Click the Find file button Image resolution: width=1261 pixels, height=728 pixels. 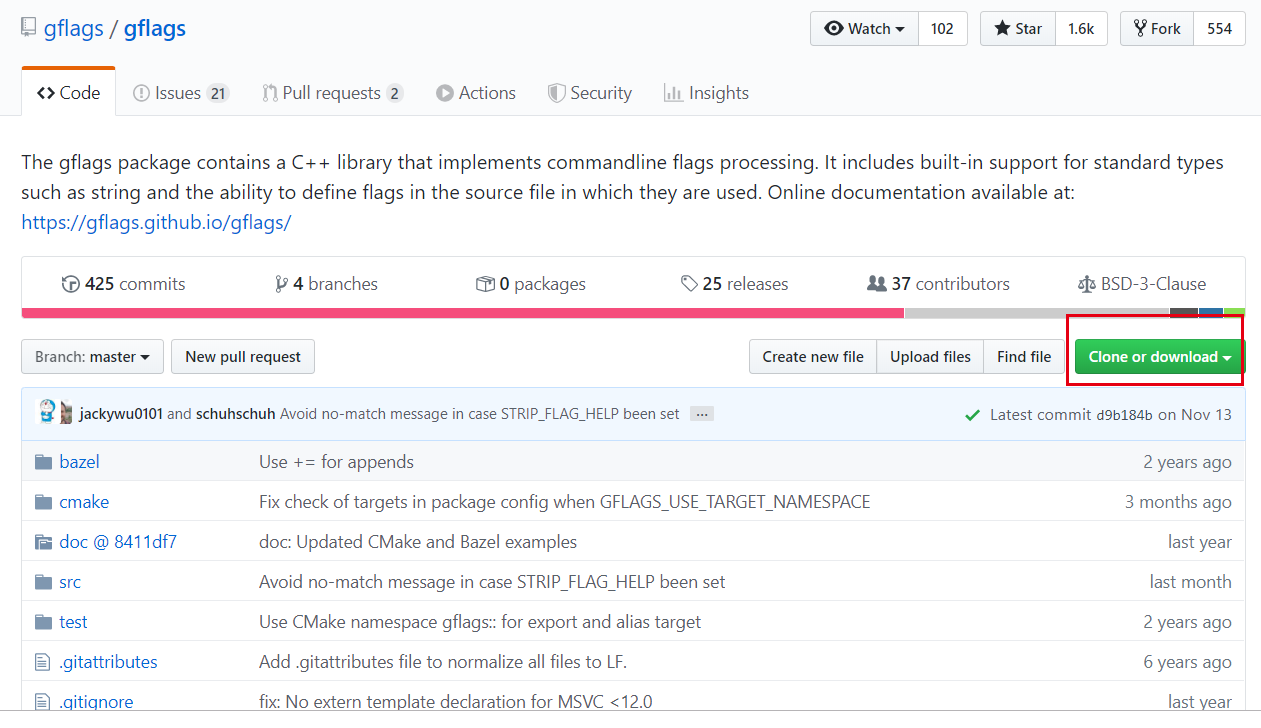point(1024,357)
